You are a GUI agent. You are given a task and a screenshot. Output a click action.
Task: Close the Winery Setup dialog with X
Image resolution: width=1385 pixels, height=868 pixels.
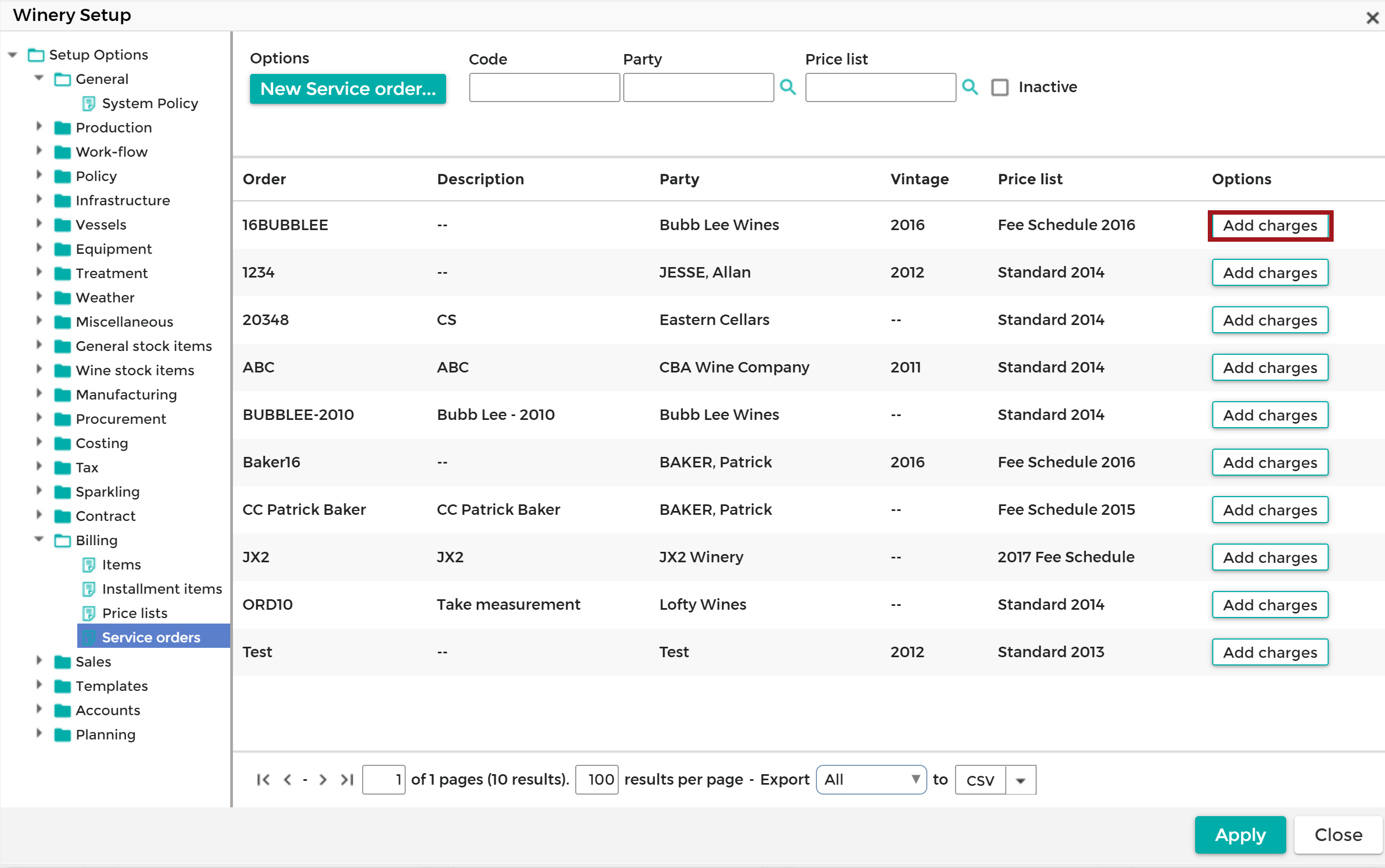click(x=1372, y=18)
